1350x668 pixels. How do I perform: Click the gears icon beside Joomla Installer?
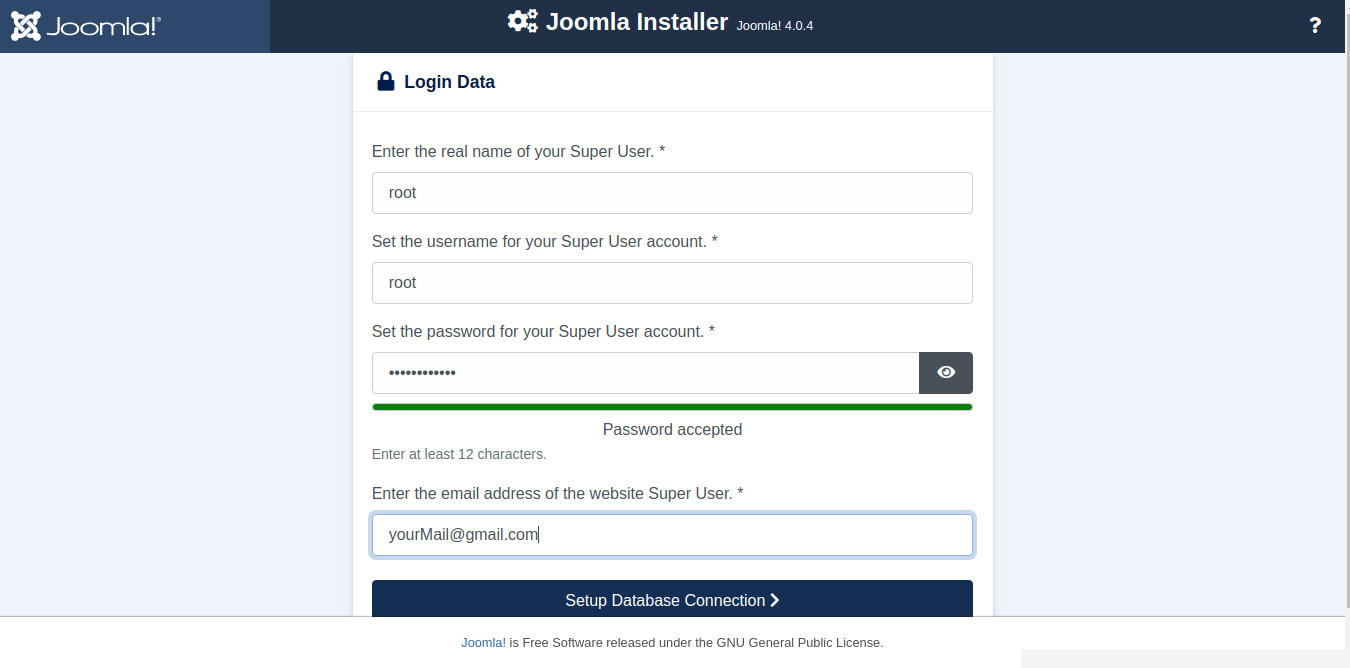(x=522, y=21)
